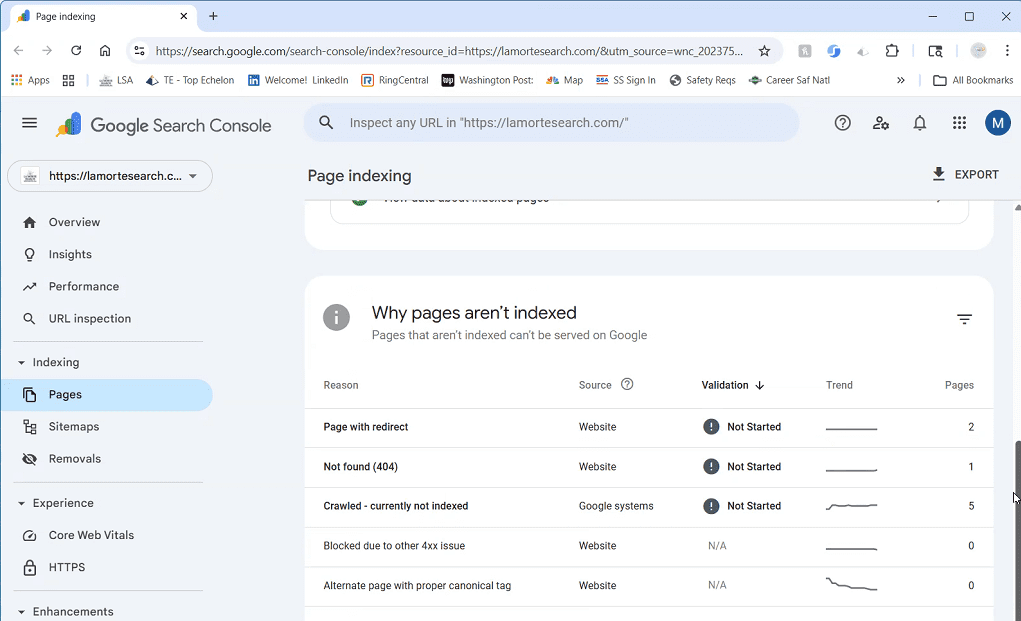1021x621 pixels.
Task: Reload the page in browser
Action: coord(76,51)
